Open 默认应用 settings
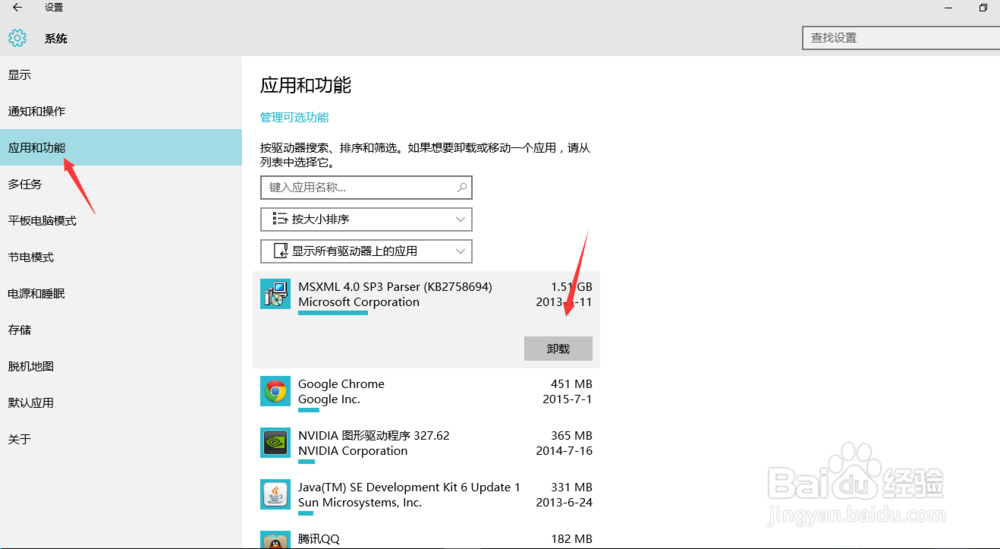1000x549 pixels. (x=121, y=402)
